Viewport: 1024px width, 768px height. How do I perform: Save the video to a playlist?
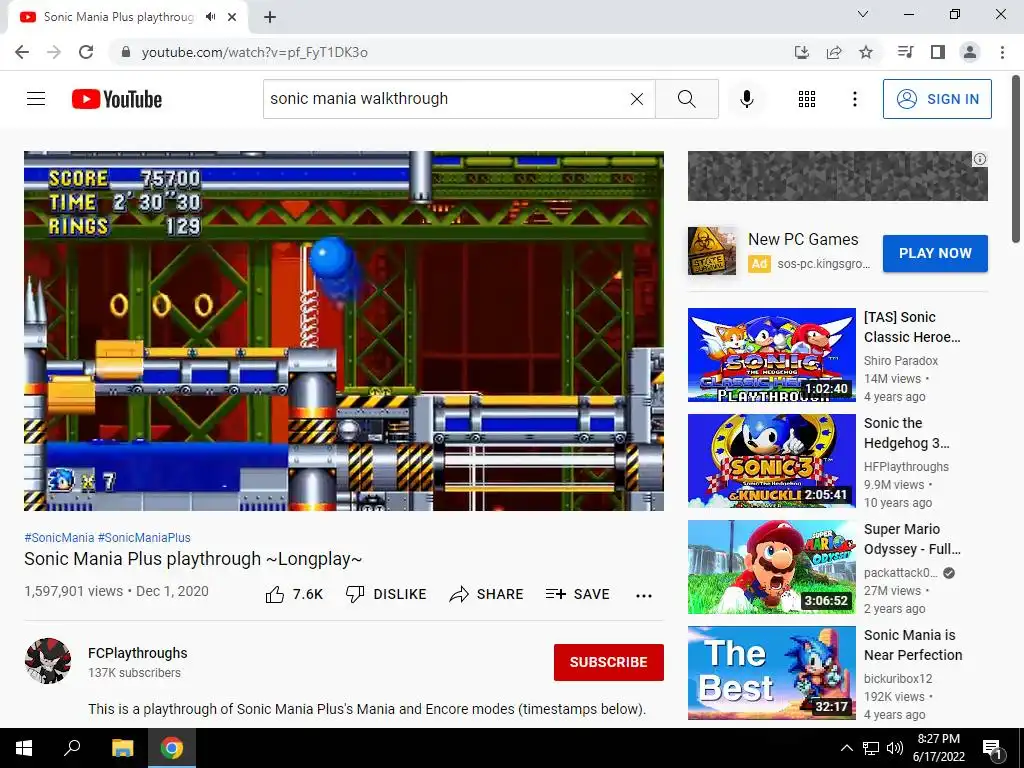[577, 594]
